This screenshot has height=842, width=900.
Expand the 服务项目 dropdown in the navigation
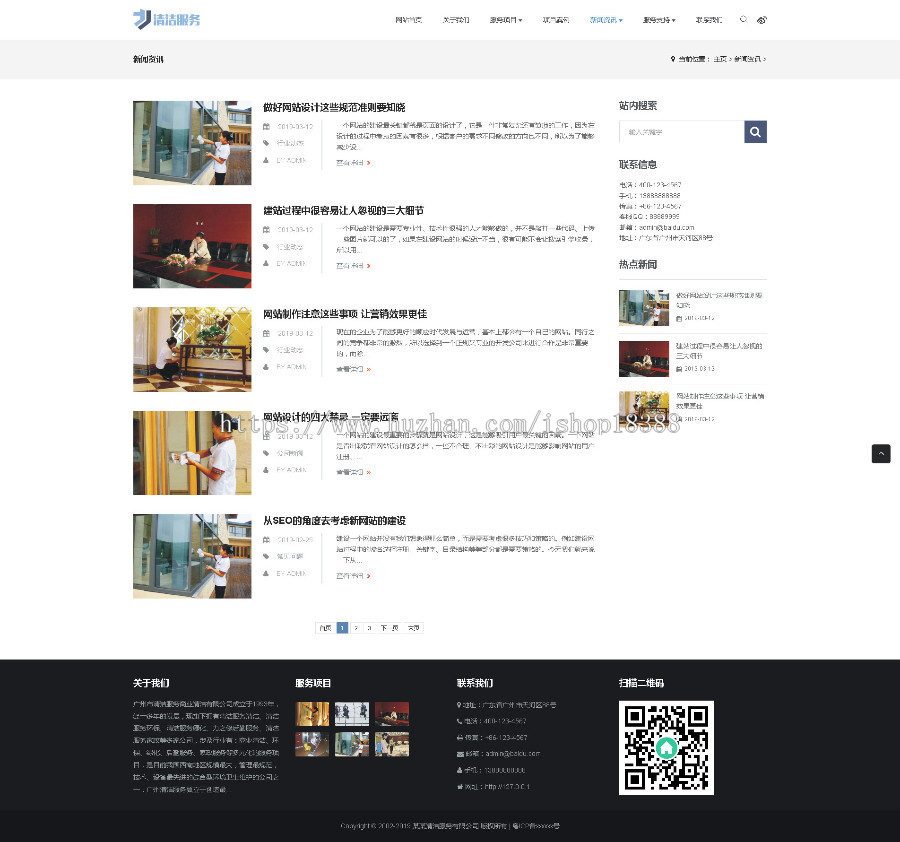point(506,20)
